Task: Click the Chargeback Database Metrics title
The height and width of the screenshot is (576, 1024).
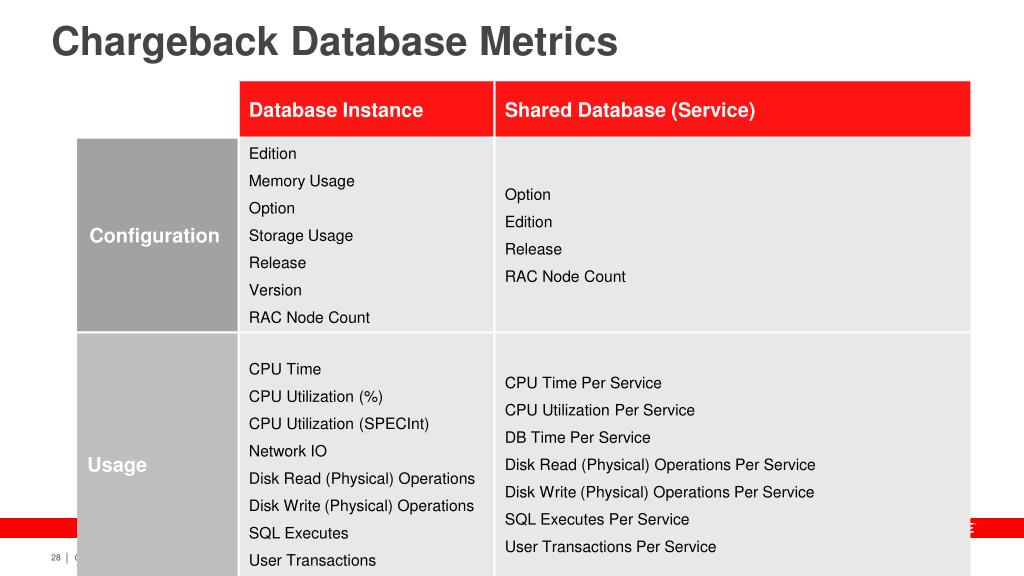Action: tap(334, 42)
